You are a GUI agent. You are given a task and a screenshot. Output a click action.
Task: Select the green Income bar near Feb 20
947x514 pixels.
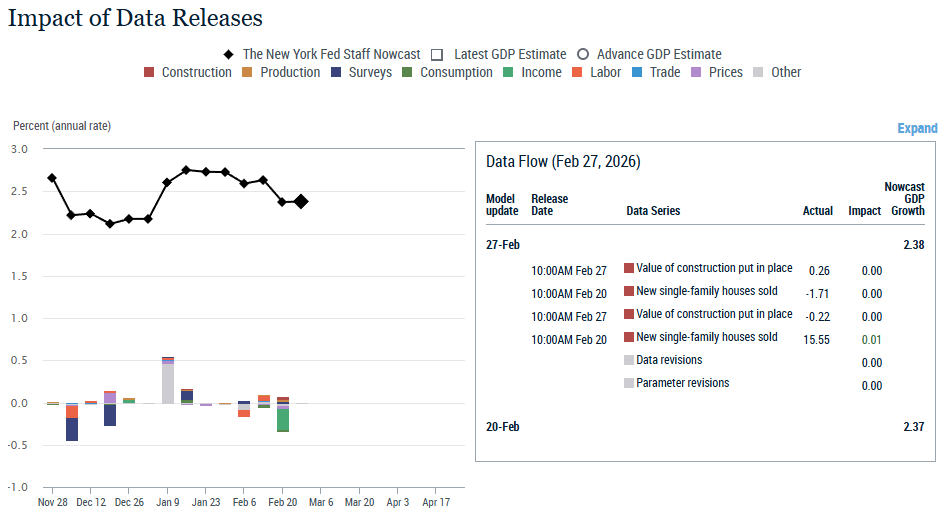coord(283,420)
